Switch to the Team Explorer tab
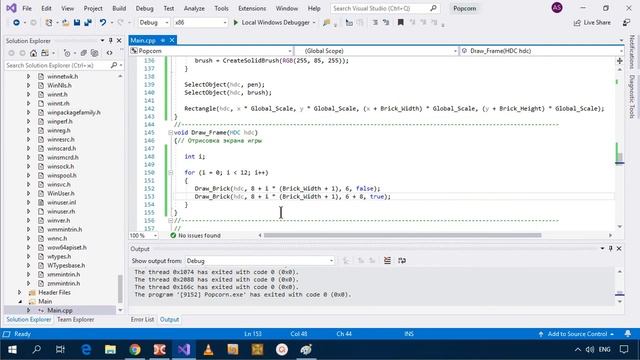The image size is (640, 360). click(x=76, y=320)
